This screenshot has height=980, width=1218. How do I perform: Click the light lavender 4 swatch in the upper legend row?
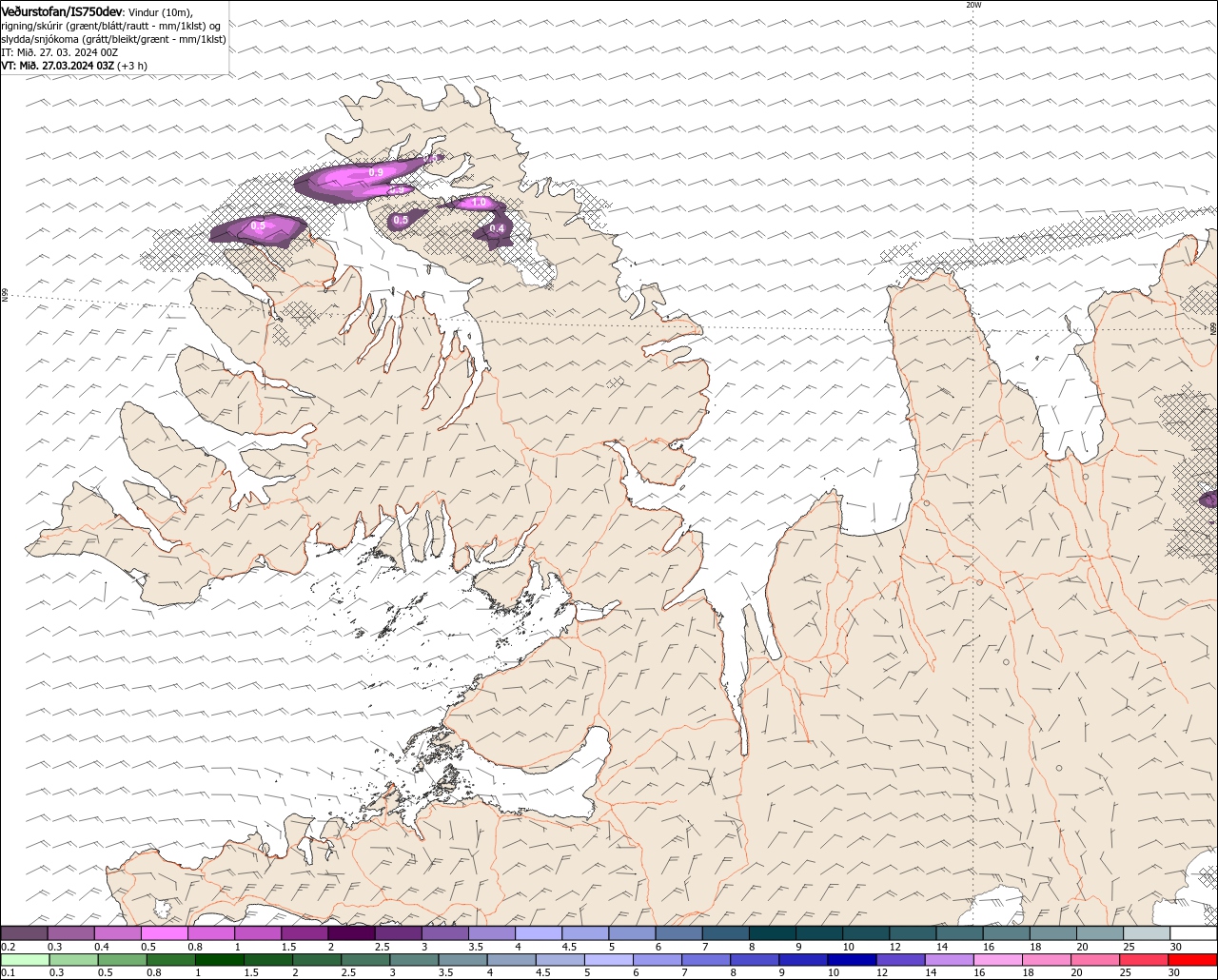(x=539, y=933)
